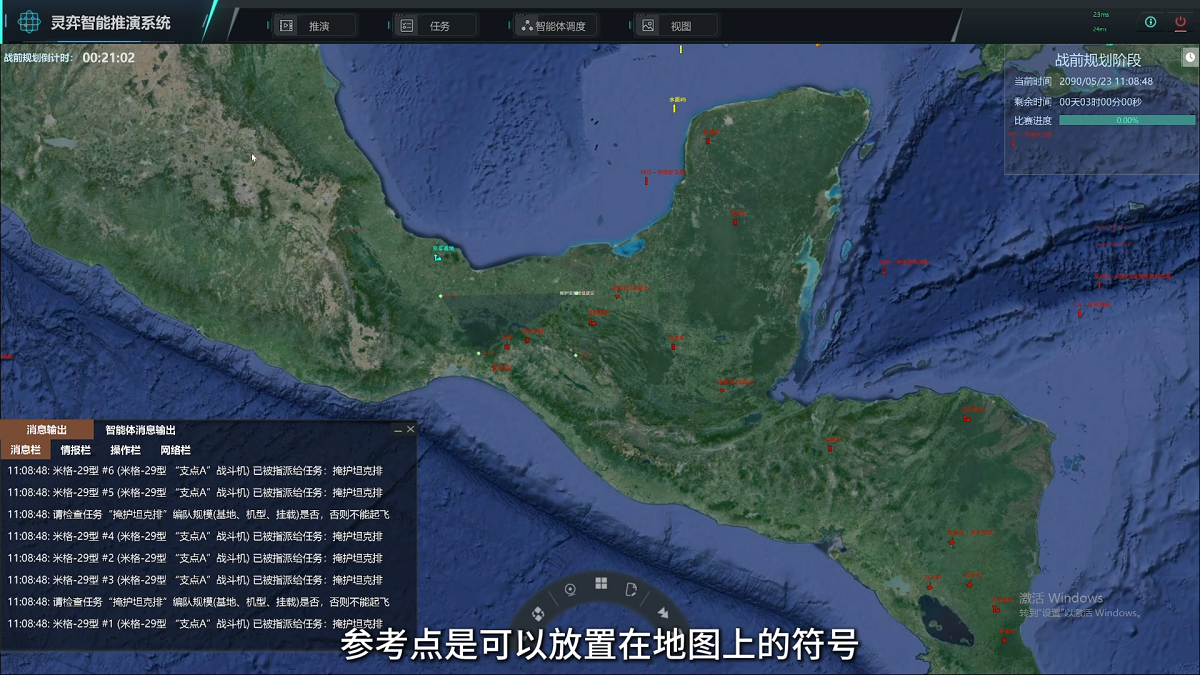Click the rotating diamonds icon in arc toolbar

point(538,611)
